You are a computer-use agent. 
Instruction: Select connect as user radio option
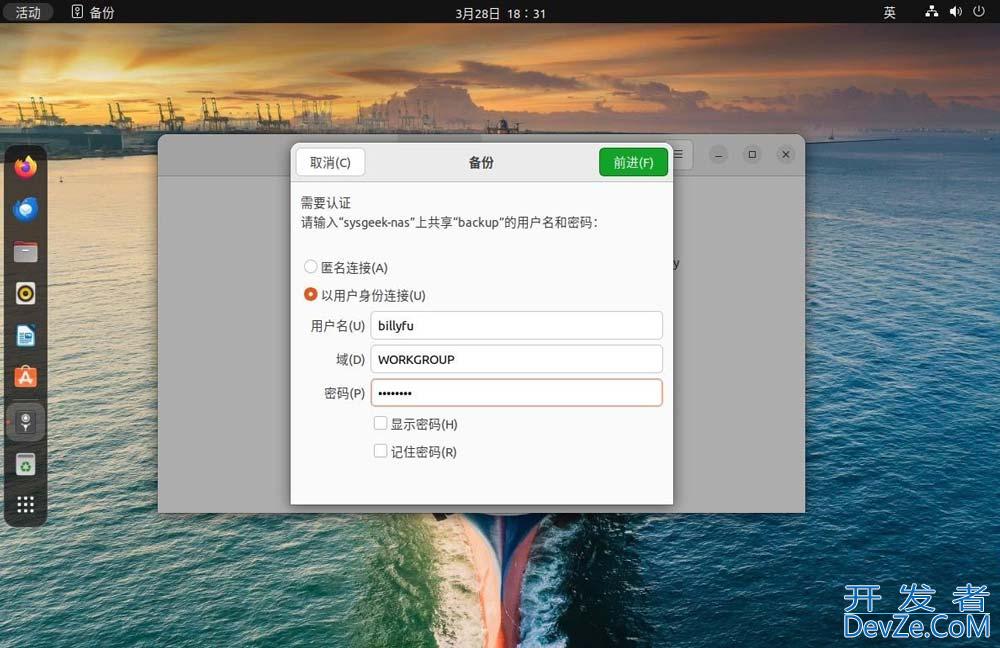click(x=311, y=294)
